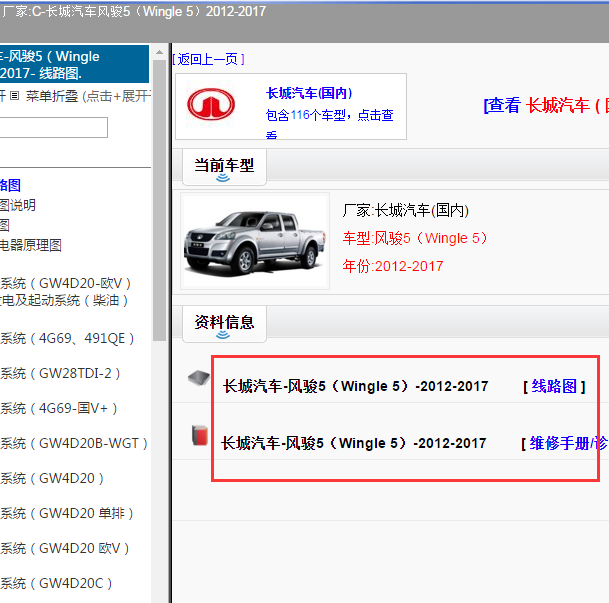
Task: Click 长城汽车-风骏5 title in 维修手册 row
Action: tap(354, 443)
